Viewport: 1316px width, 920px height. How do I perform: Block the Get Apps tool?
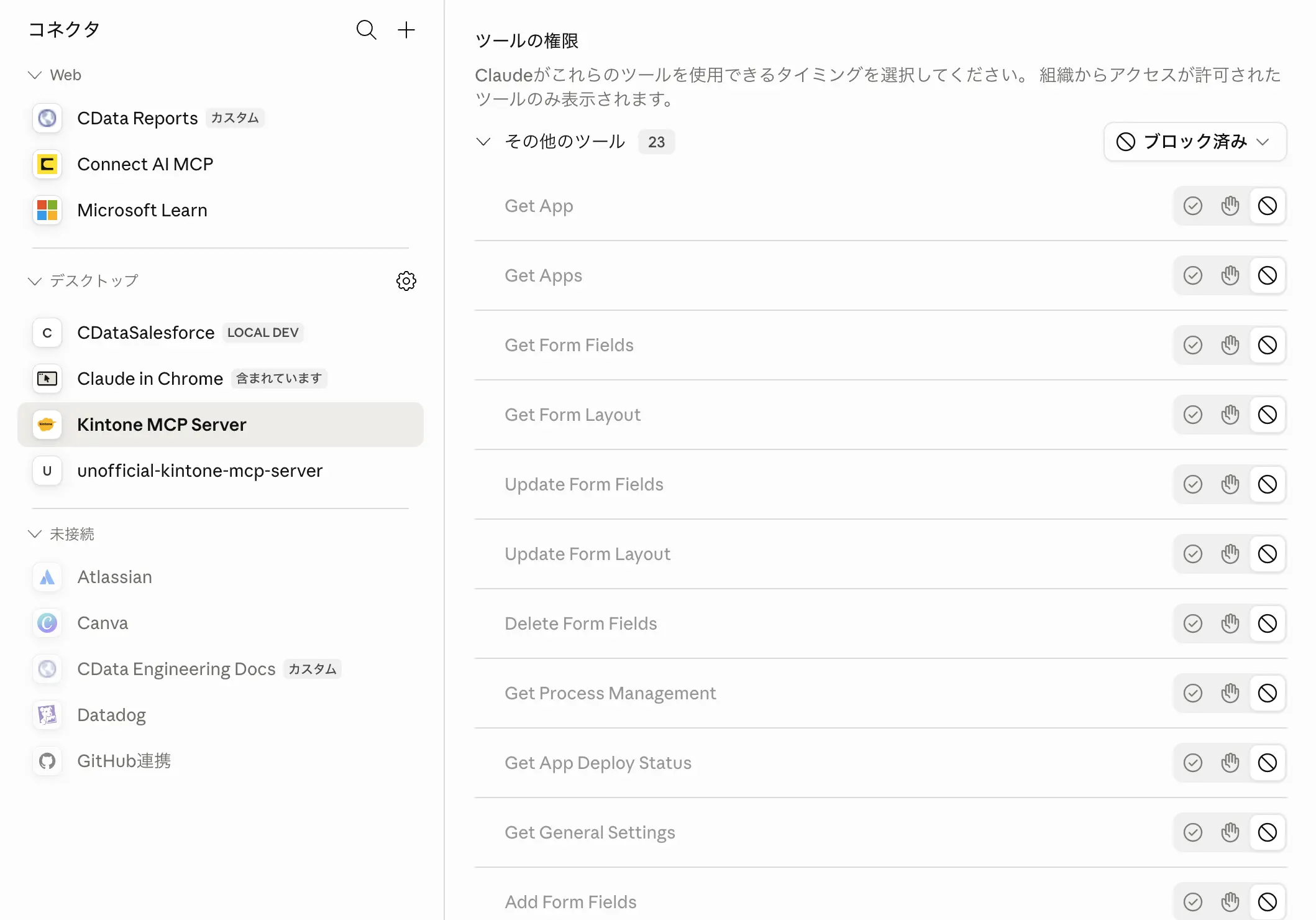pyautogui.click(x=1268, y=275)
